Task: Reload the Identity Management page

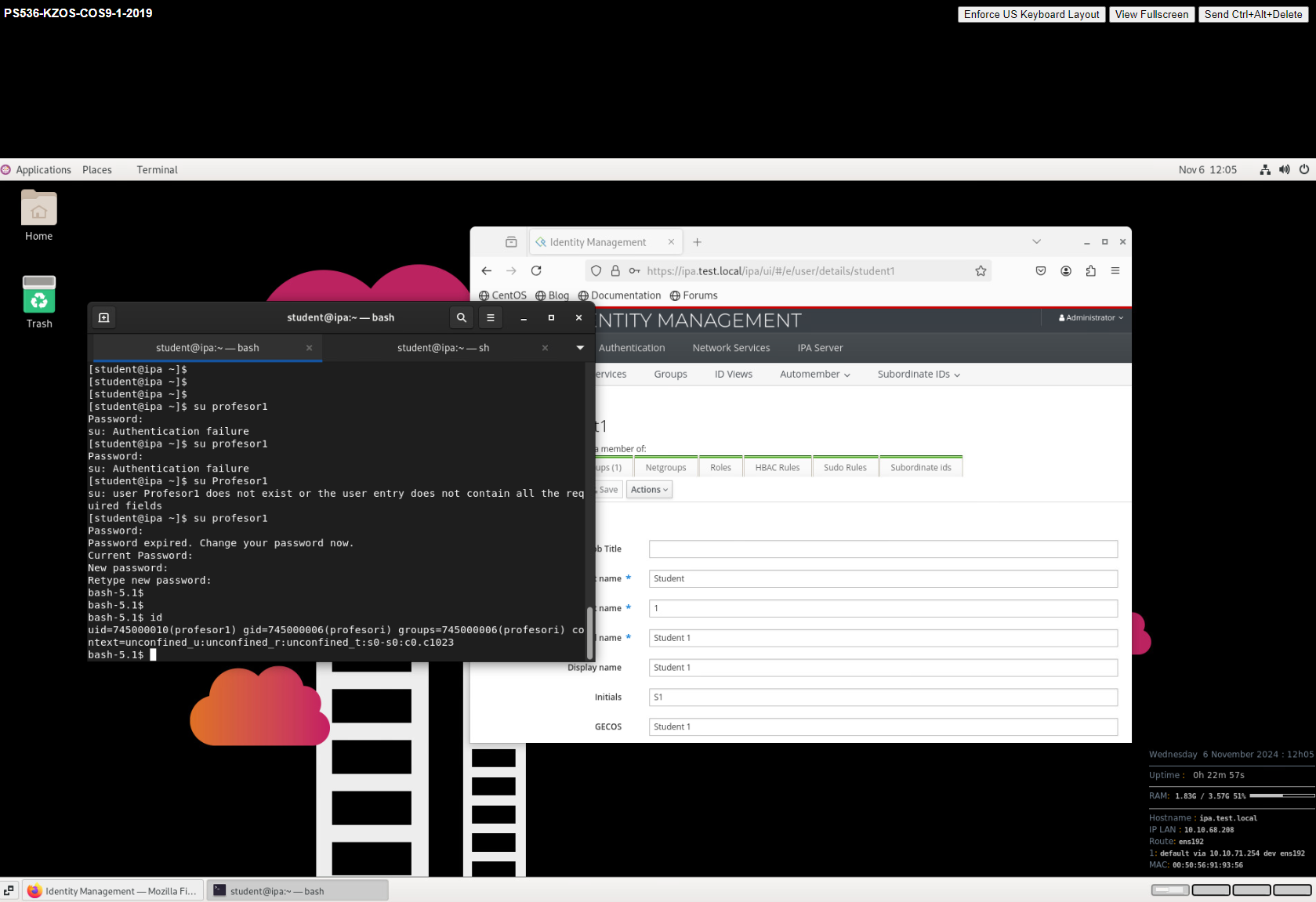Action: 536,271
